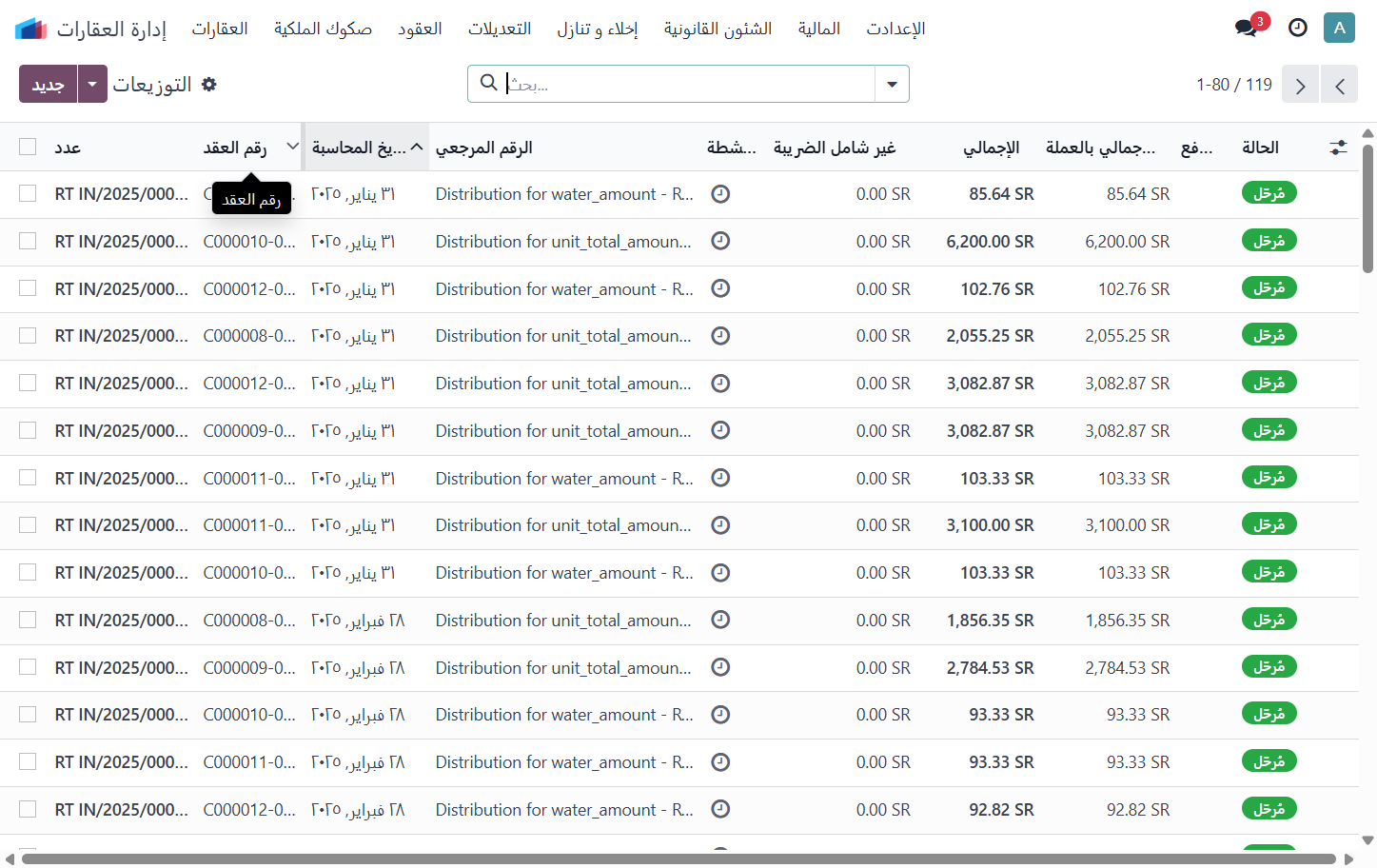Expand the search options dropdown arrow

(x=892, y=84)
